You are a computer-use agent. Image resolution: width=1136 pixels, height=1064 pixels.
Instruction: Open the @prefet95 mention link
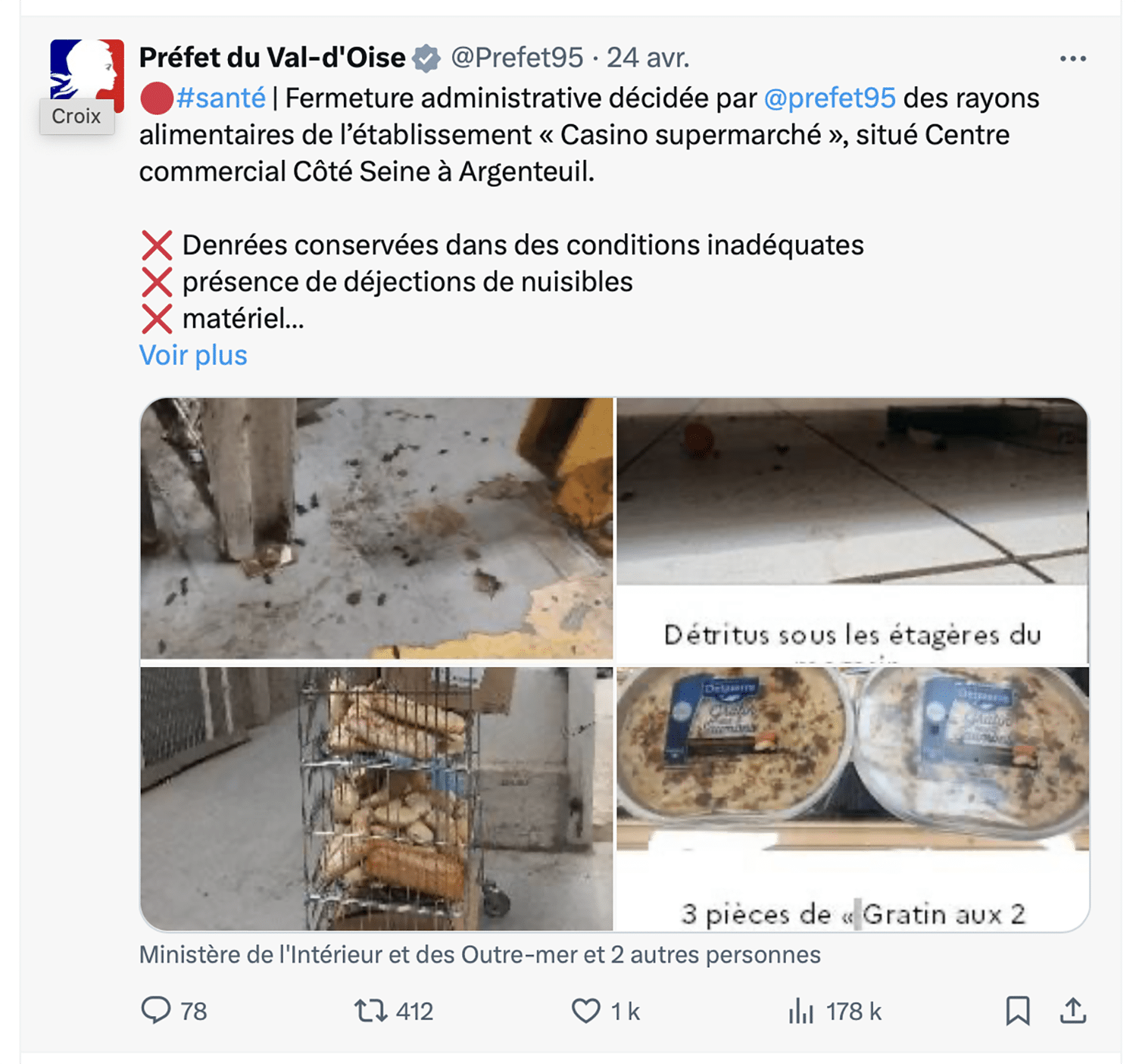(x=830, y=98)
